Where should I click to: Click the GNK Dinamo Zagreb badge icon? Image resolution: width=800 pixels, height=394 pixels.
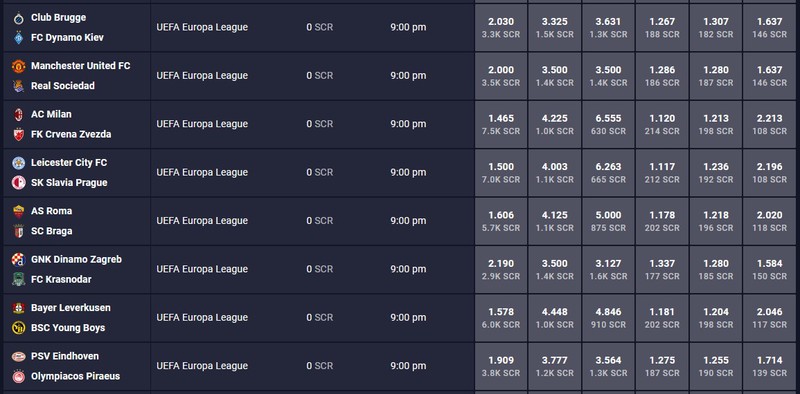[18, 260]
